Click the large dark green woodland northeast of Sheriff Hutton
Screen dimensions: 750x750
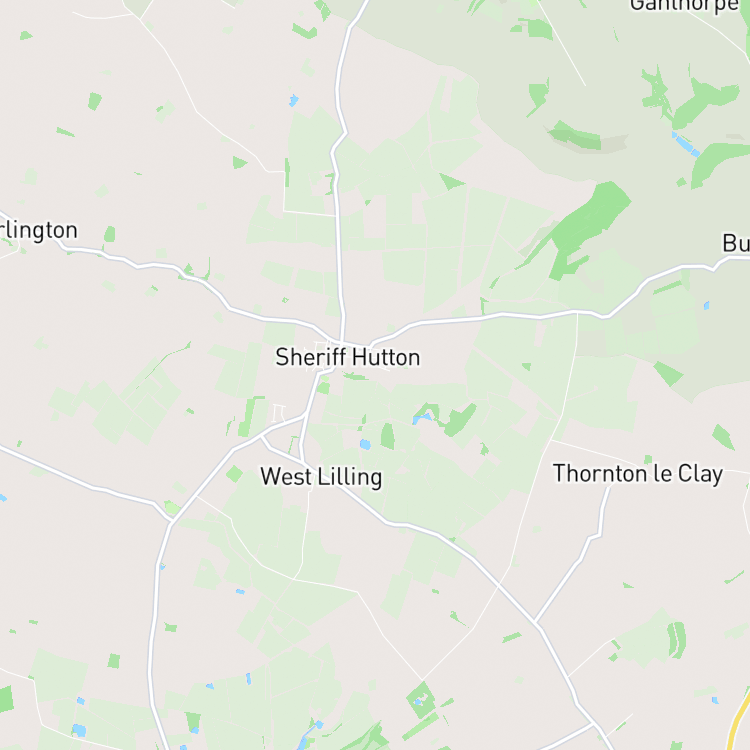pos(589,230)
